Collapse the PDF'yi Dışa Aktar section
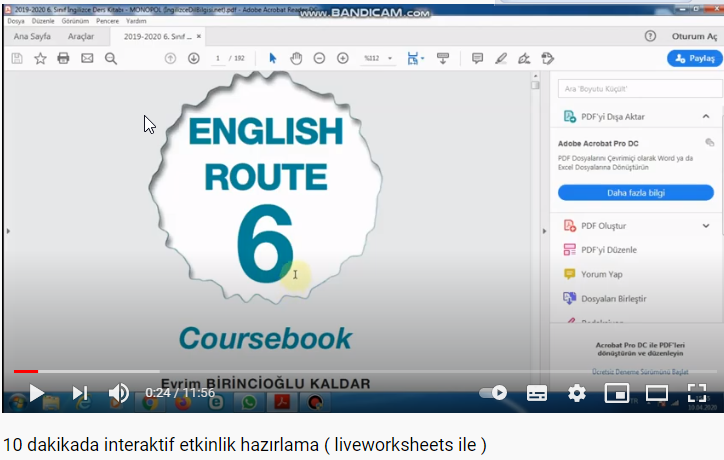724x460 pixels. pos(706,116)
